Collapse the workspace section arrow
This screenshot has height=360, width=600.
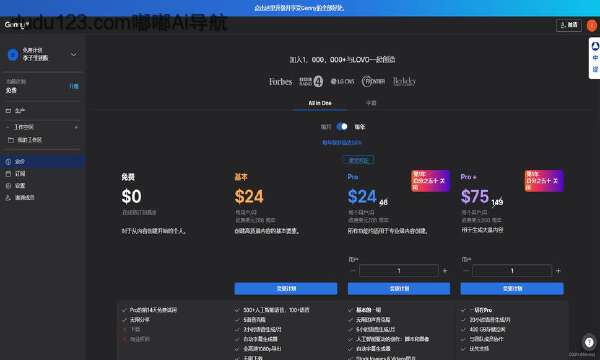point(8,127)
